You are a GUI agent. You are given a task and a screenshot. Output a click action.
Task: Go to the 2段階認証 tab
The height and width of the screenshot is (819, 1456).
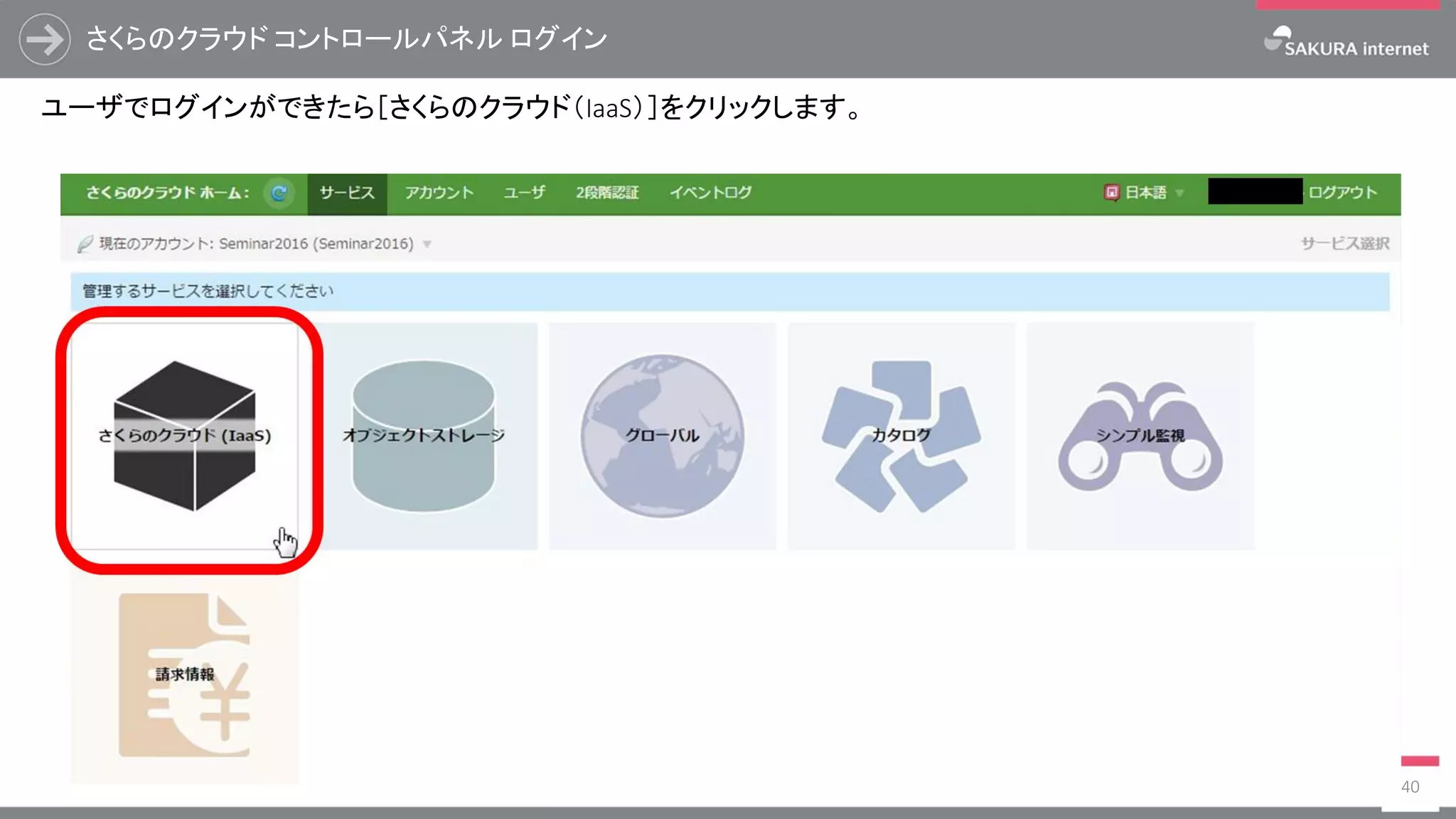[607, 193]
